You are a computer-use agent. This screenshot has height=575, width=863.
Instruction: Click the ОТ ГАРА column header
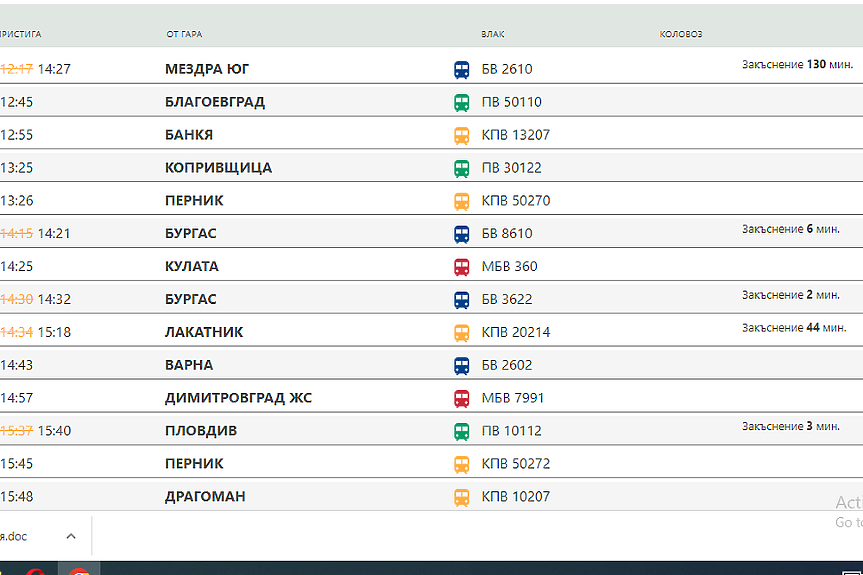(x=184, y=35)
